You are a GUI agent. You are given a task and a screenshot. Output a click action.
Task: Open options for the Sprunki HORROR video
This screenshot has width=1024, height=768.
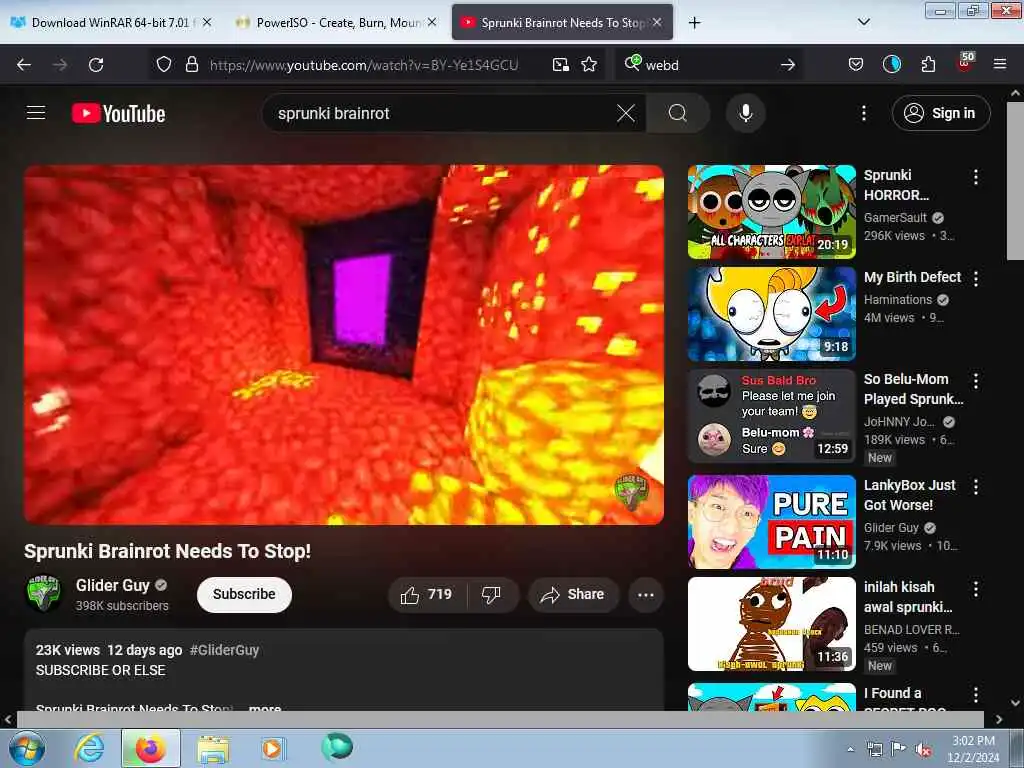[976, 177]
